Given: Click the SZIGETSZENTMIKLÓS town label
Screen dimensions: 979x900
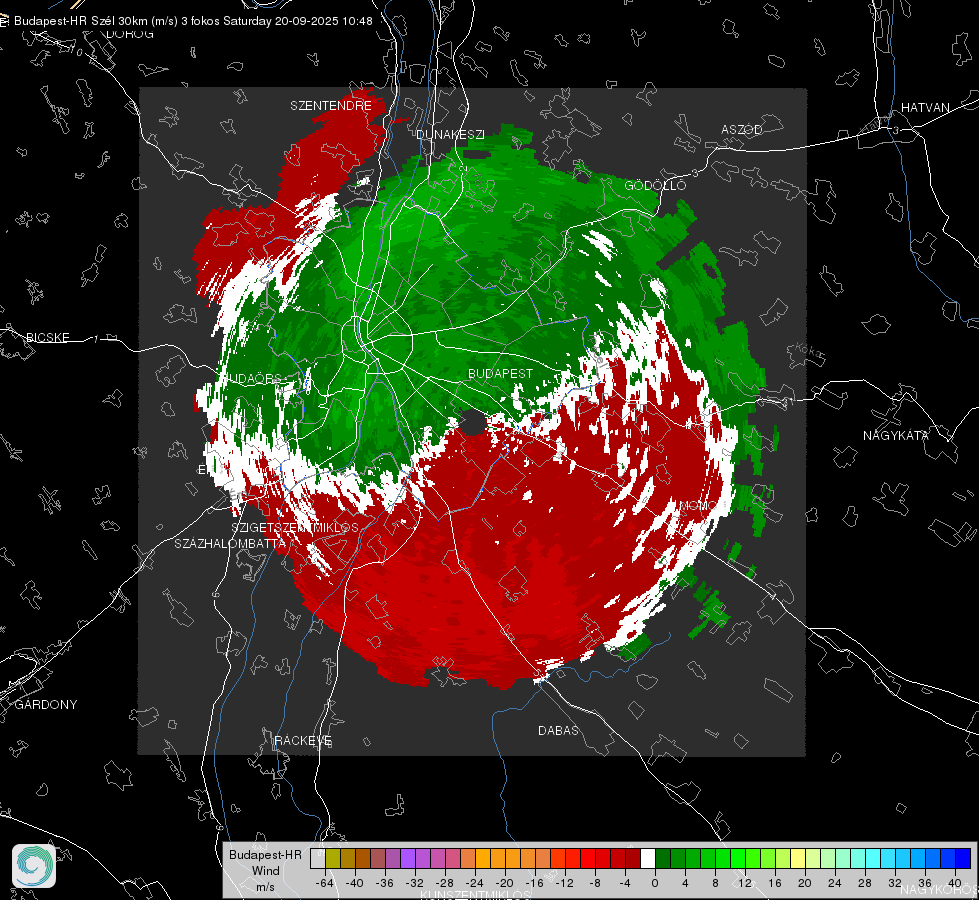Looking at the screenshot, I should [295, 527].
